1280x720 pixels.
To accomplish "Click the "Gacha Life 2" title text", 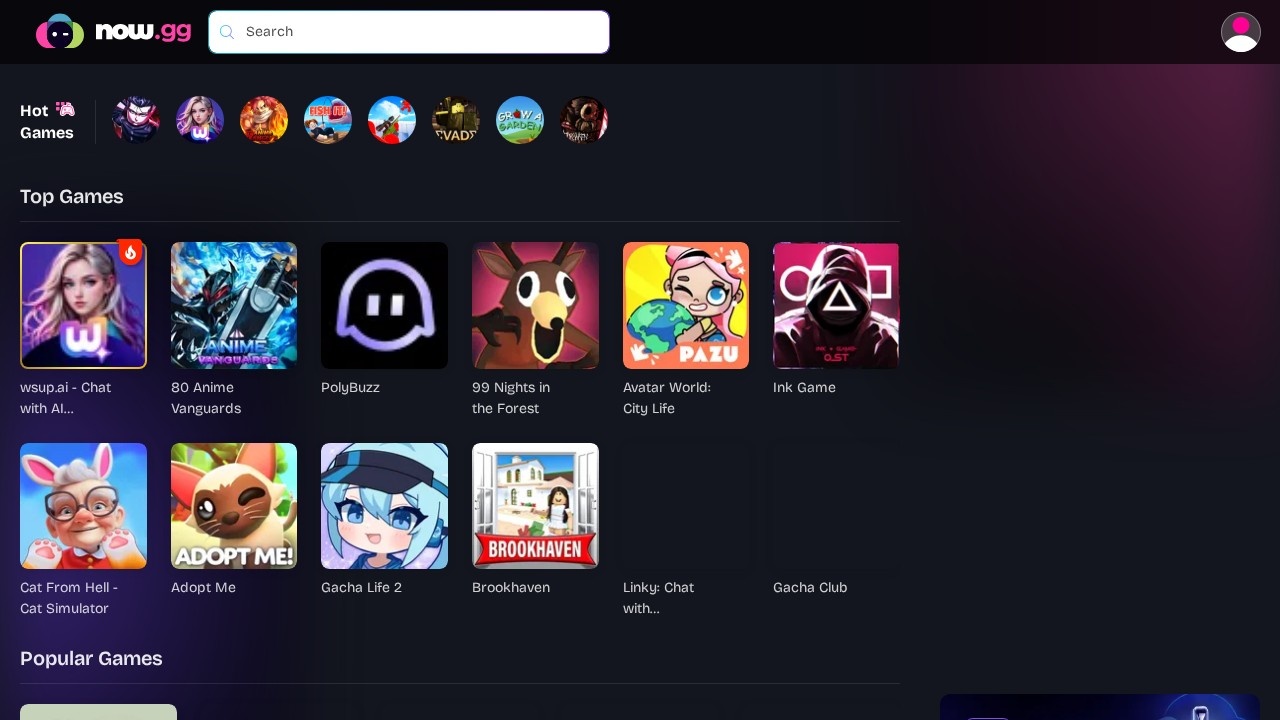I will (x=361, y=587).
